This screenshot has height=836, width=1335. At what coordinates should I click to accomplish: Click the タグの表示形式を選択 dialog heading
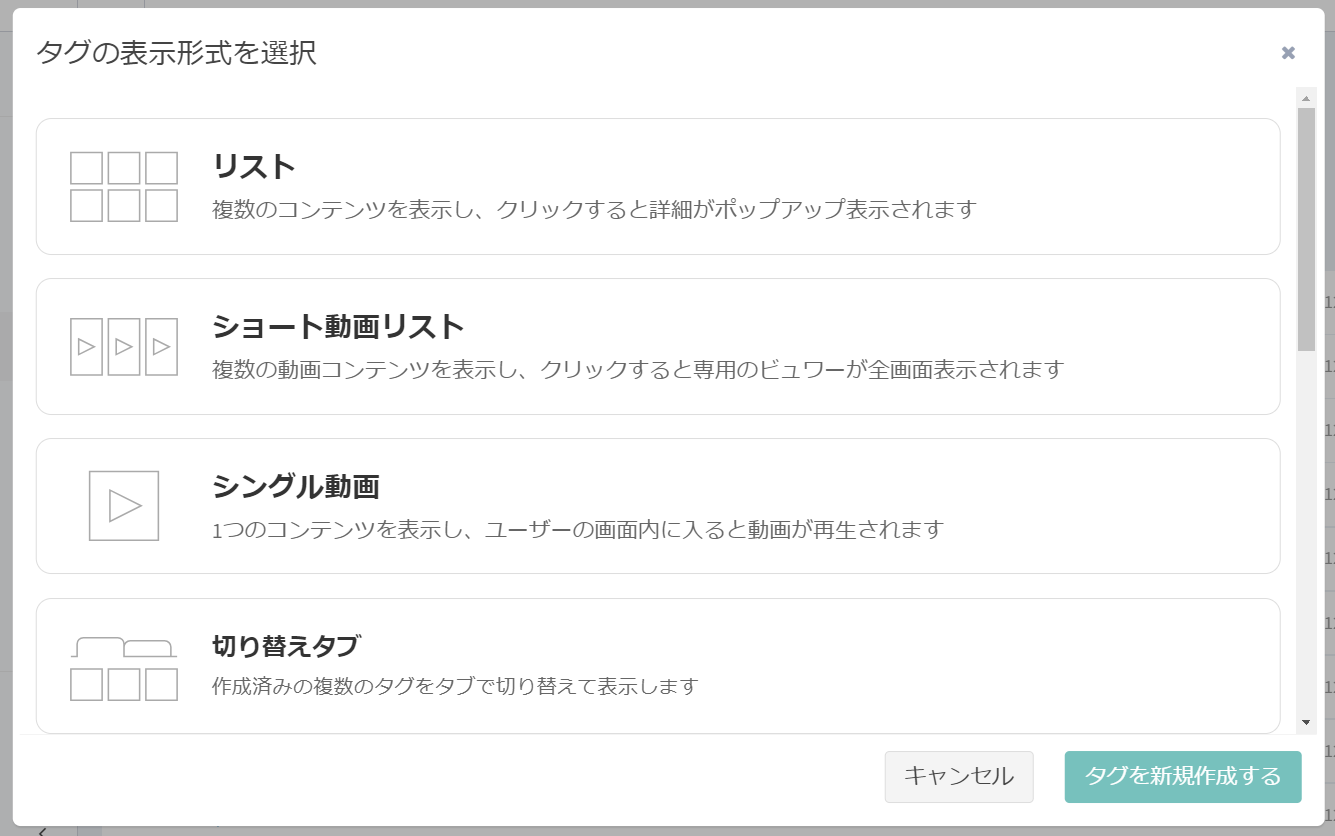(x=176, y=53)
